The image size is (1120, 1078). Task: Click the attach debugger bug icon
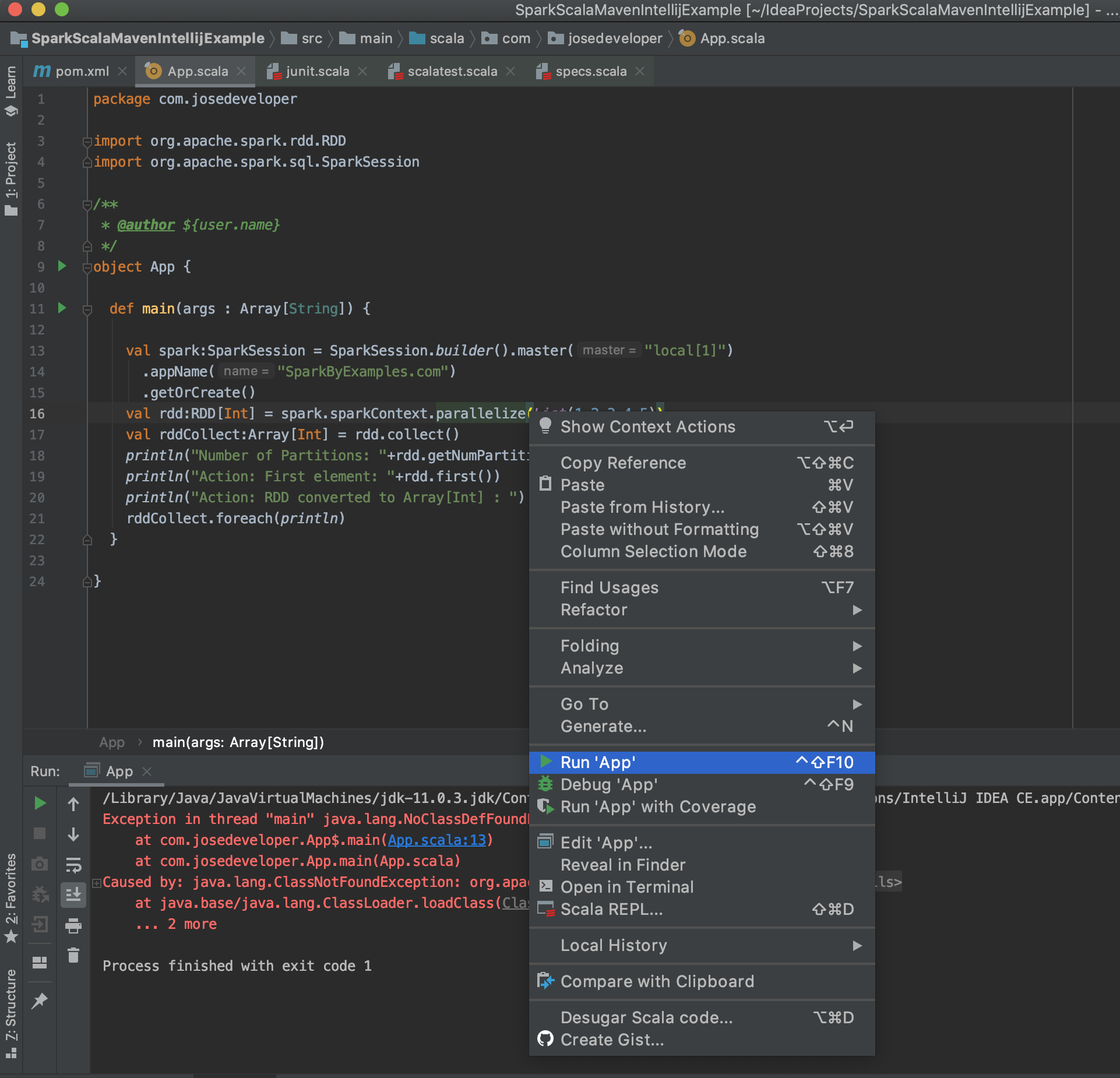point(40,894)
